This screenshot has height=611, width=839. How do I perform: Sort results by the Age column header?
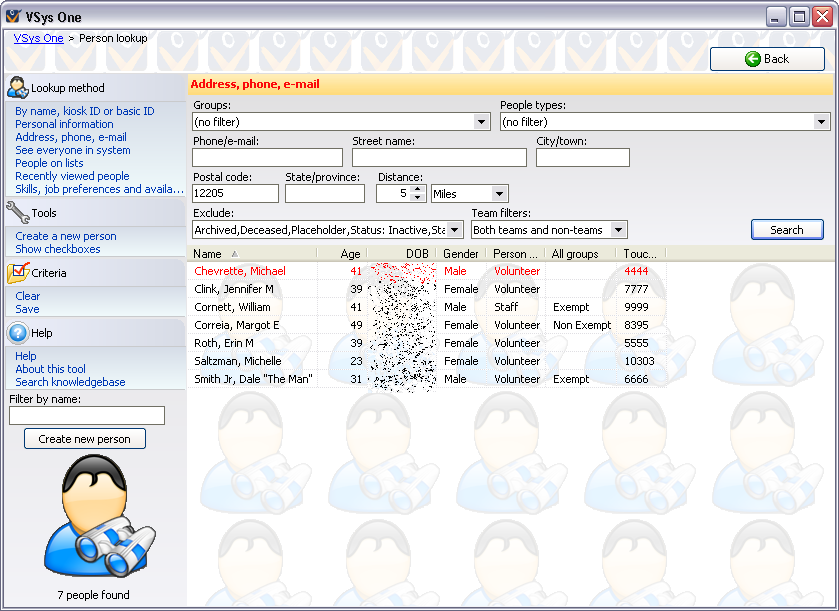[341, 254]
